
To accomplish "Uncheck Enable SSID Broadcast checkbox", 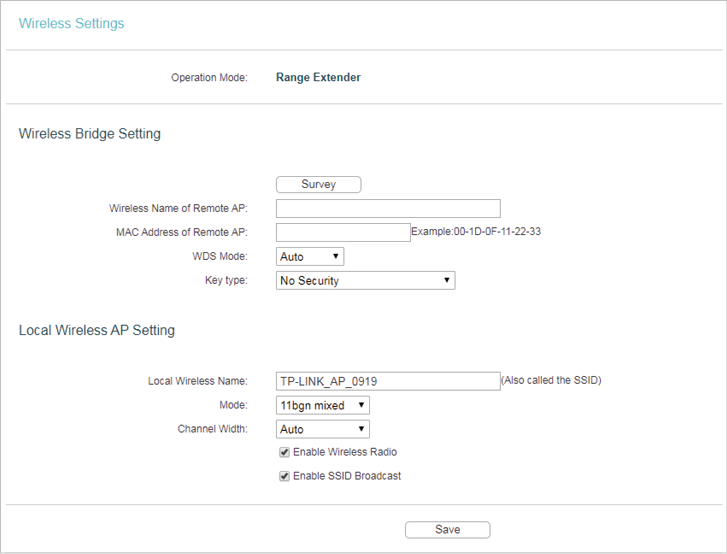I will click(x=284, y=476).
